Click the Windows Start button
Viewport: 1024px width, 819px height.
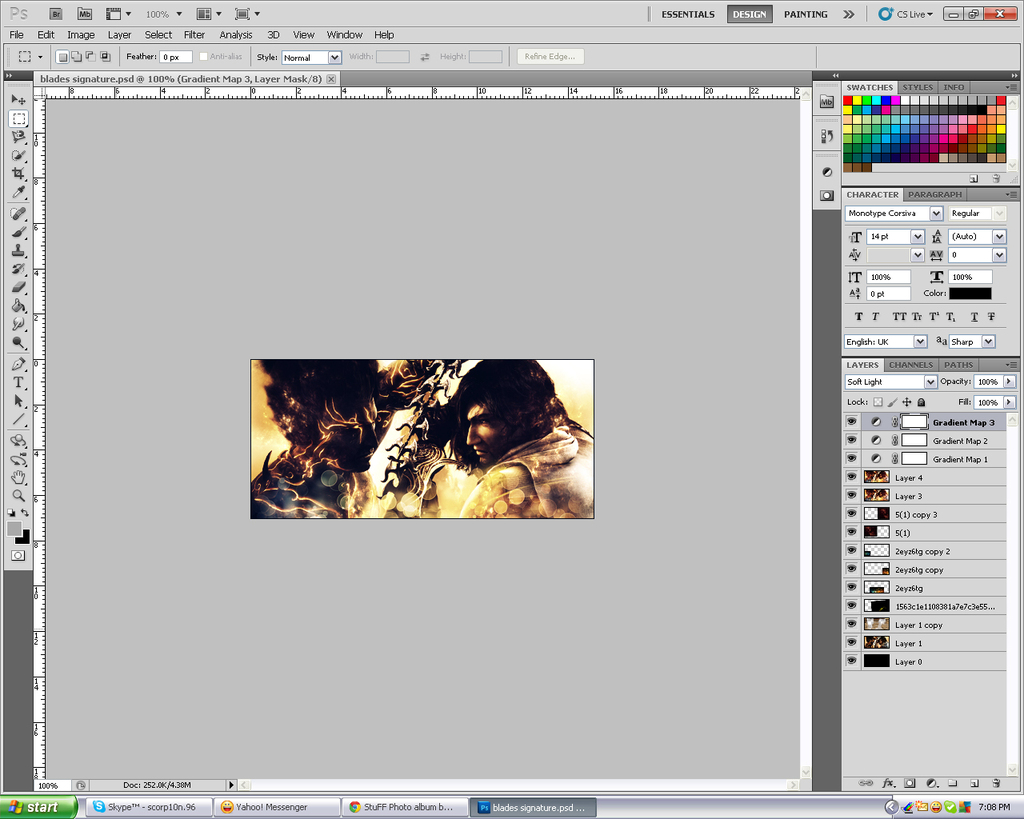(39, 807)
